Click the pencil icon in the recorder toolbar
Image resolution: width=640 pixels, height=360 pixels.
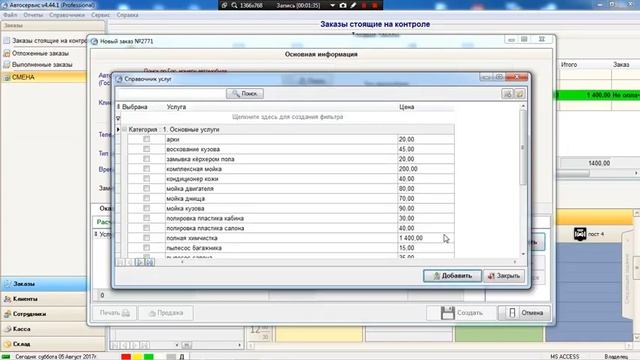[x=353, y=5]
